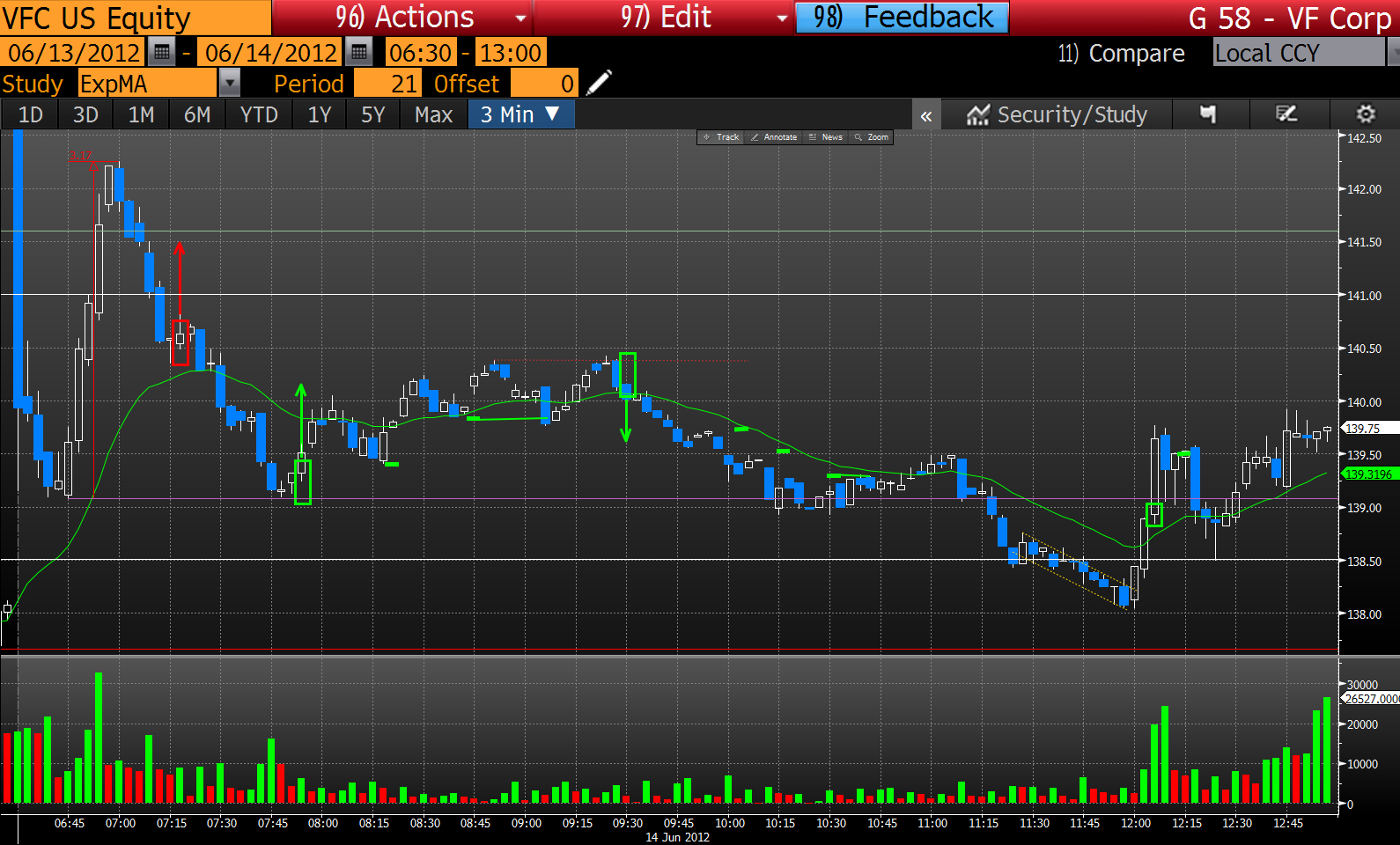This screenshot has height=845, width=1400.
Task: Select the 1Y range tab
Action: click(x=320, y=114)
